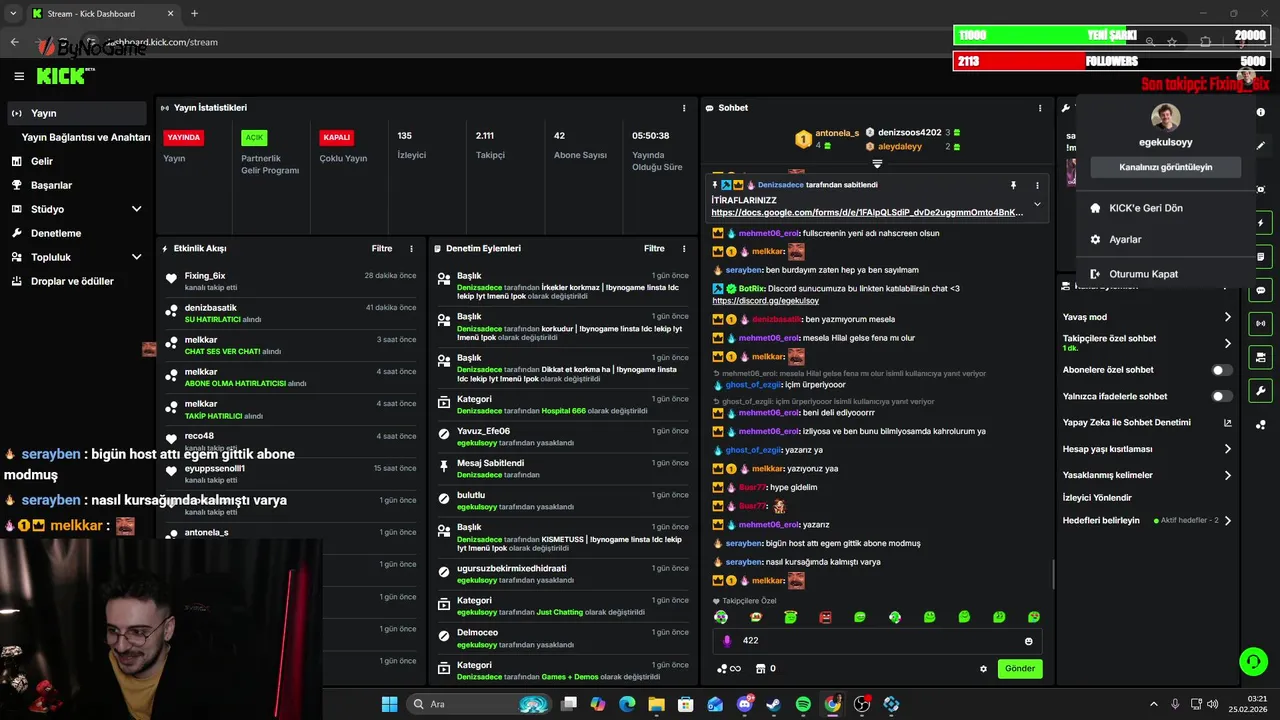Open the emoji picker in the chat input

pos(1028,641)
